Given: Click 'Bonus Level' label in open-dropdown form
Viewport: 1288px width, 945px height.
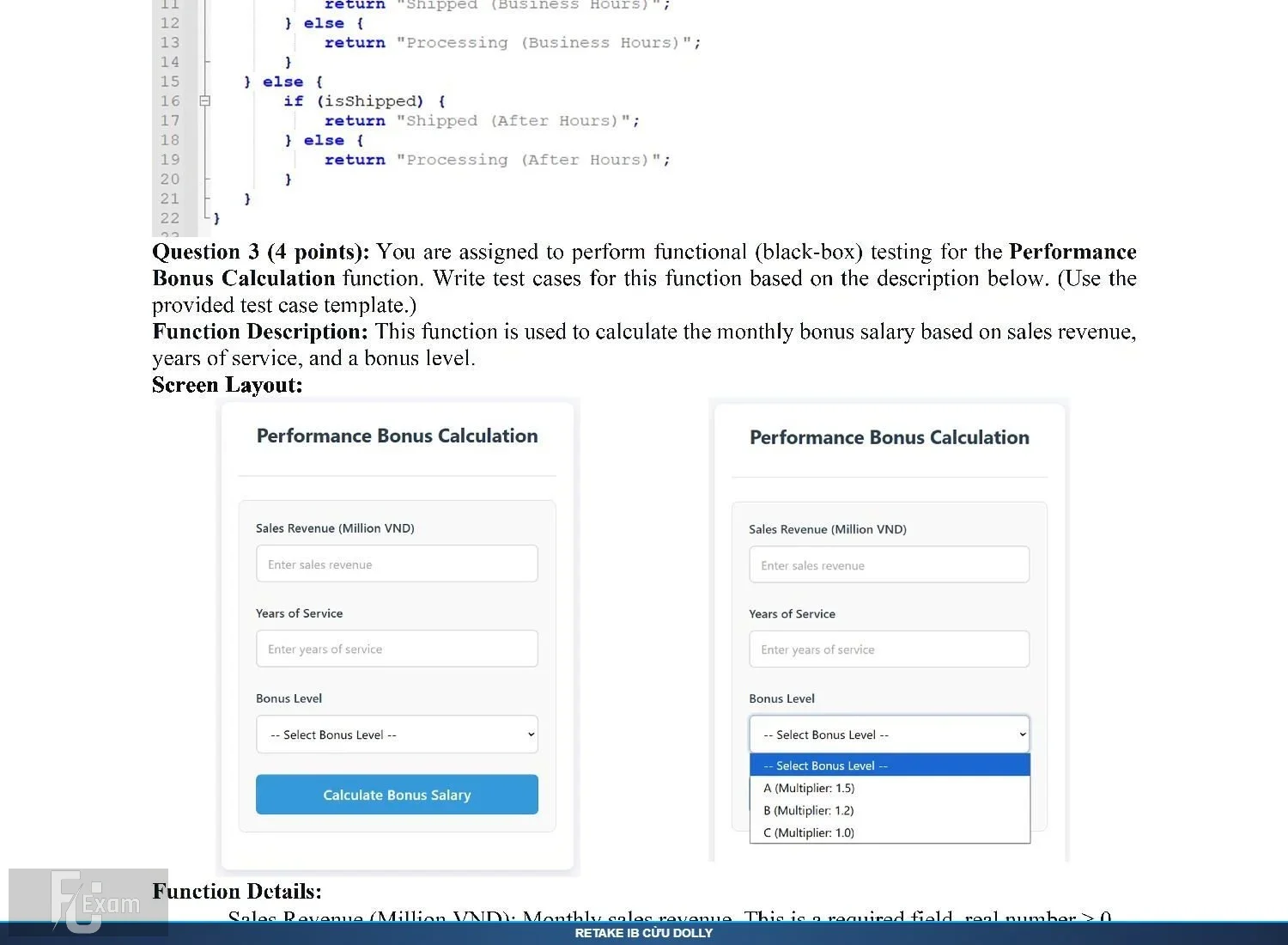Looking at the screenshot, I should pyautogui.click(x=781, y=698).
